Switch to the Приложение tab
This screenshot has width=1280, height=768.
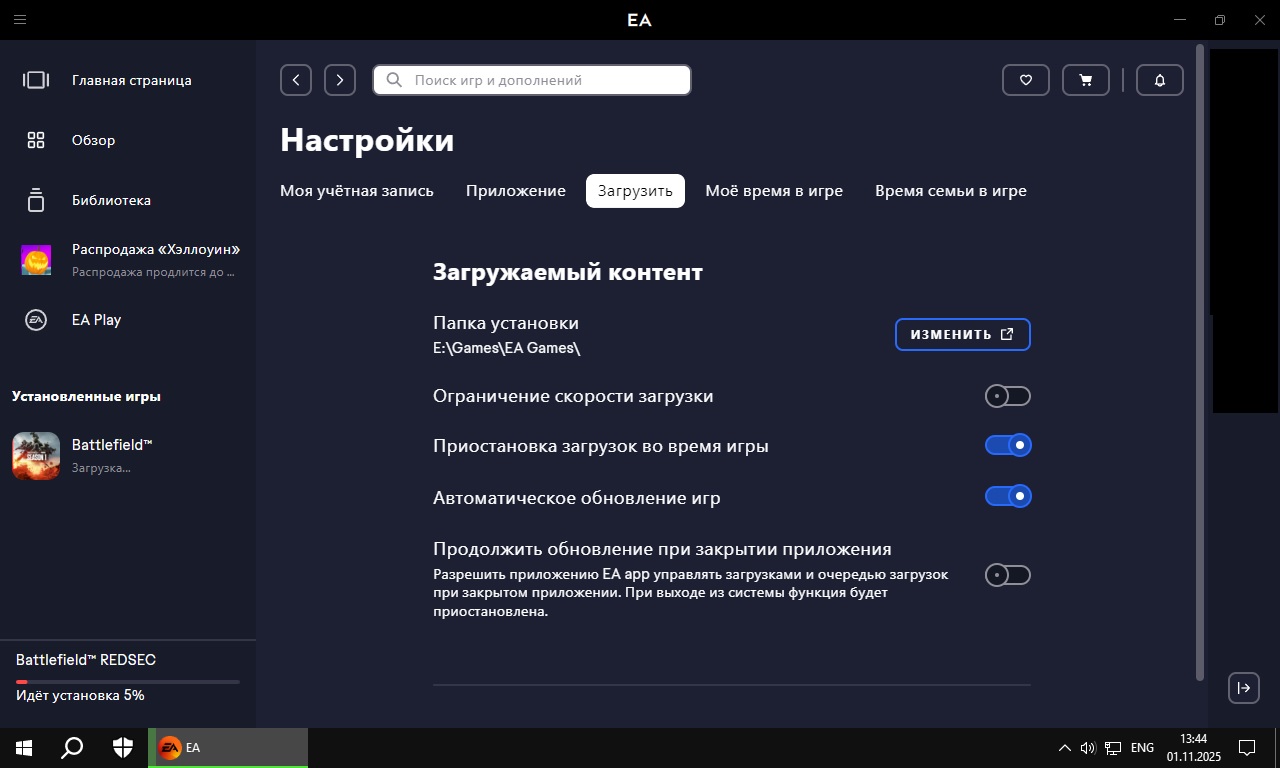[x=516, y=191]
